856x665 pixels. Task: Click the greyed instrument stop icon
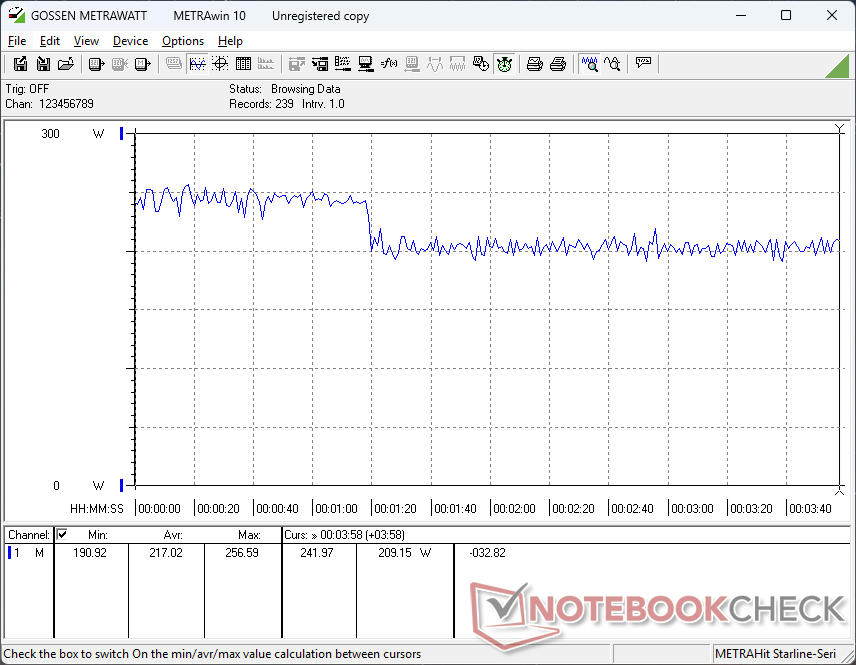tap(120, 64)
